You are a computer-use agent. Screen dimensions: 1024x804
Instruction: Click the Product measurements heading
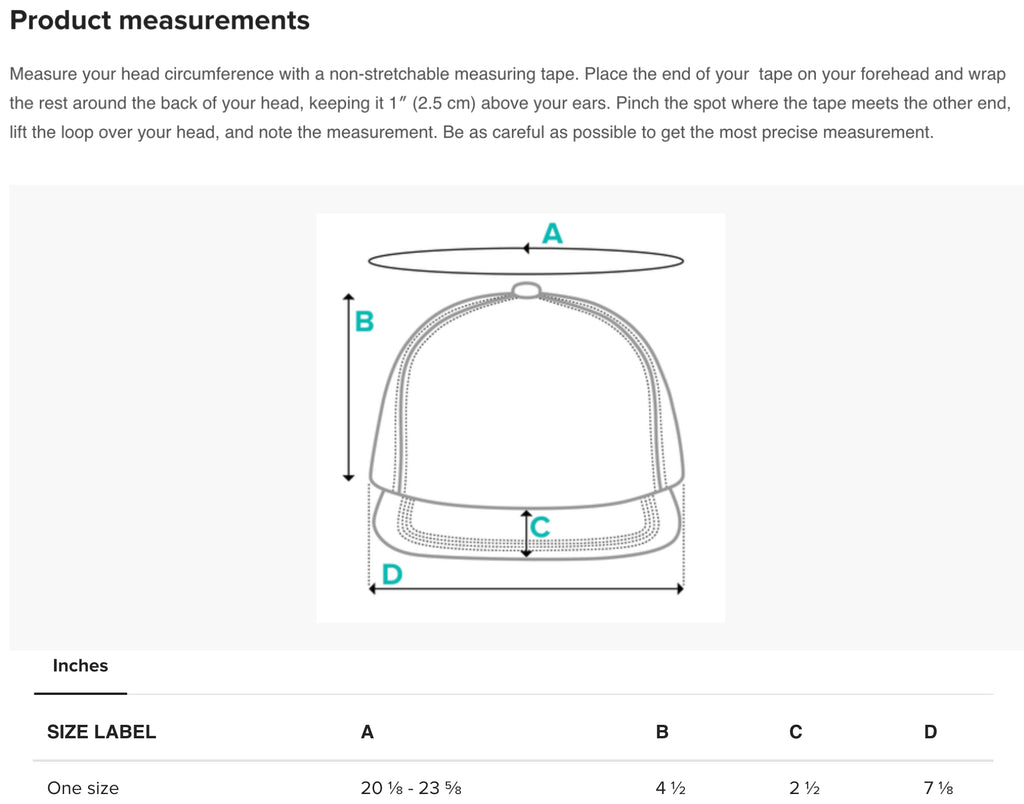pyautogui.click(x=160, y=20)
